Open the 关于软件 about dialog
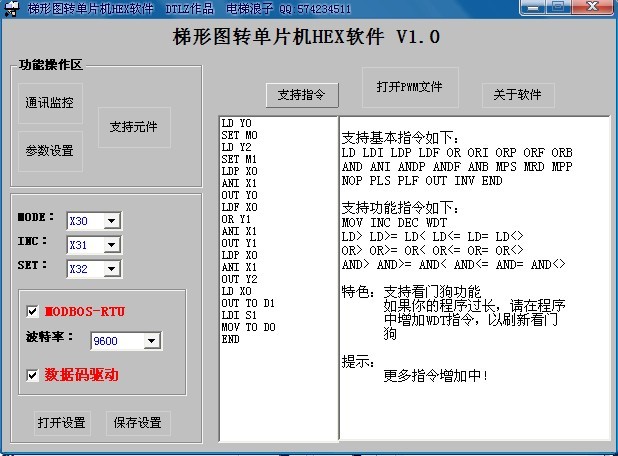The width and height of the screenshot is (618, 456). point(517,95)
